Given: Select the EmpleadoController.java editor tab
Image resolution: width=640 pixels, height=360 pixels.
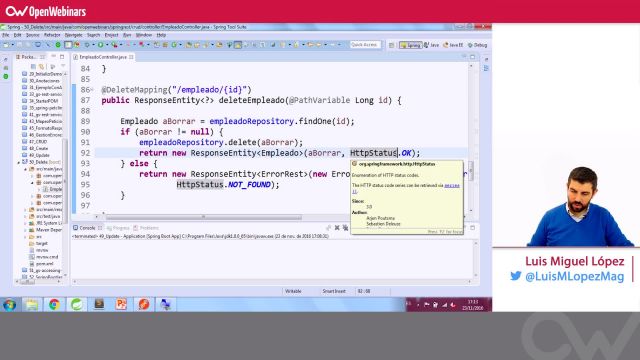Looking at the screenshot, I should pos(103,57).
